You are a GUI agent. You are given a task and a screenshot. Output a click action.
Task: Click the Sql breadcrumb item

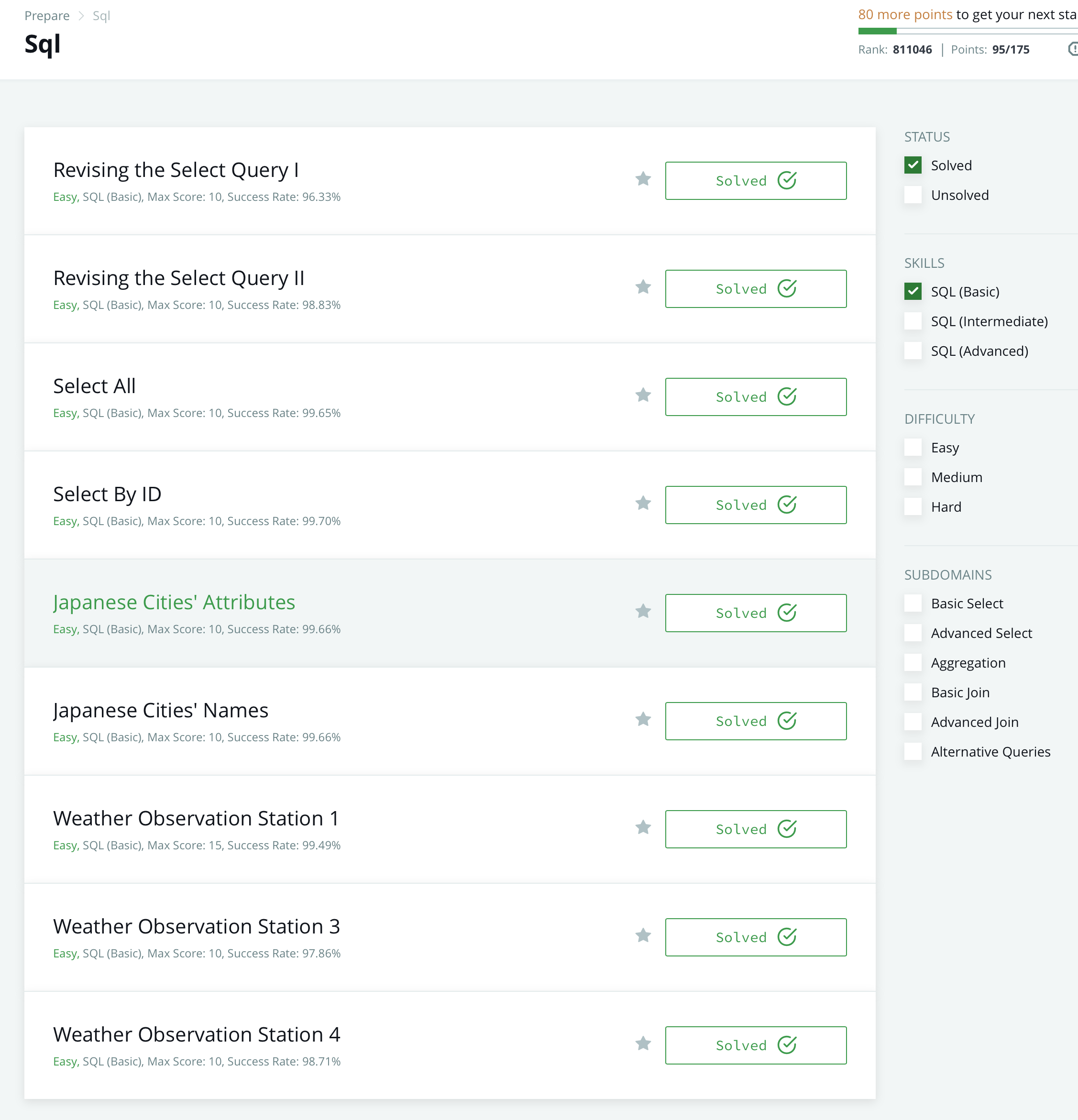(x=101, y=16)
